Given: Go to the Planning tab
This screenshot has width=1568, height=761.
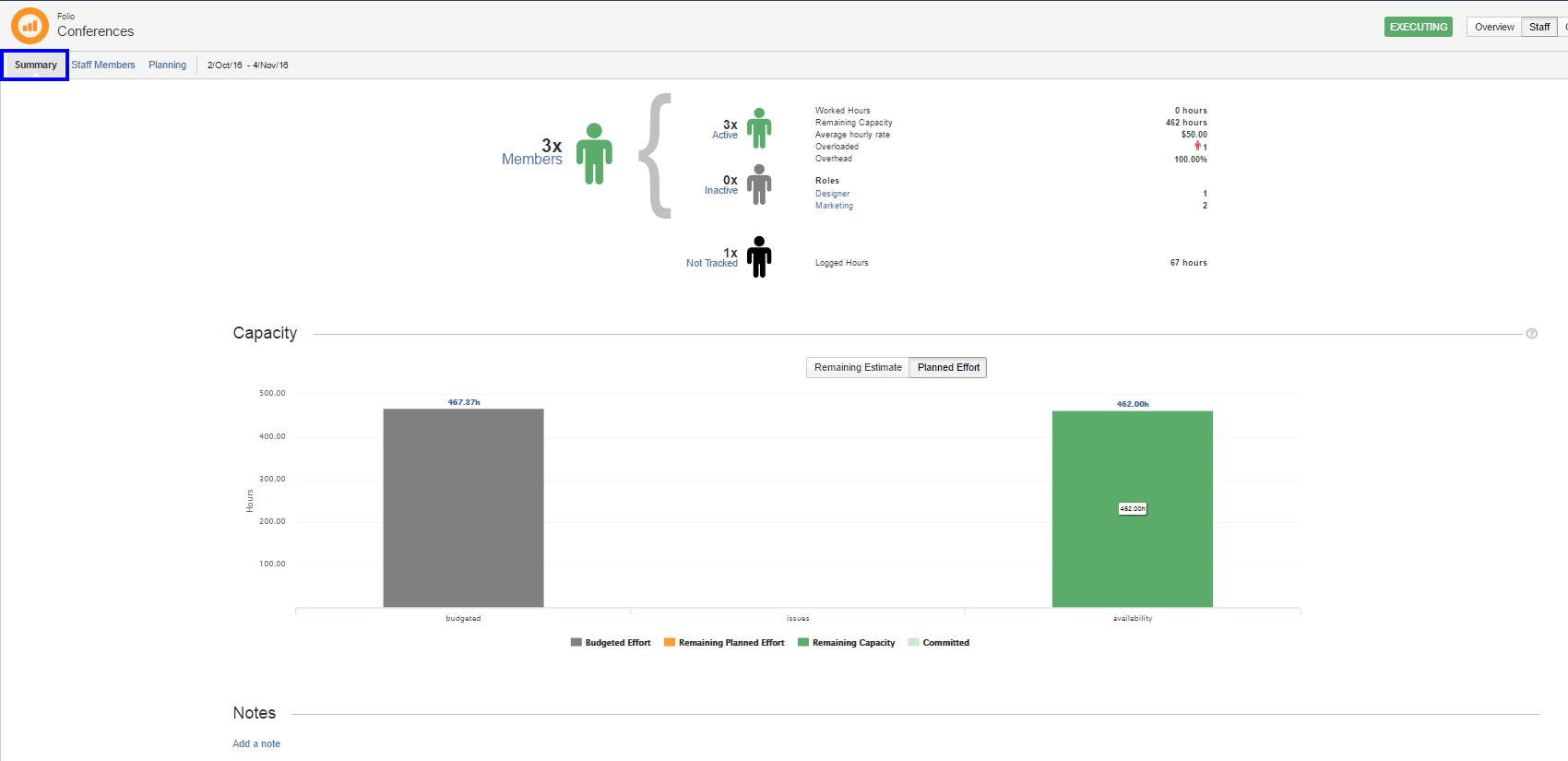Looking at the screenshot, I should pos(167,65).
